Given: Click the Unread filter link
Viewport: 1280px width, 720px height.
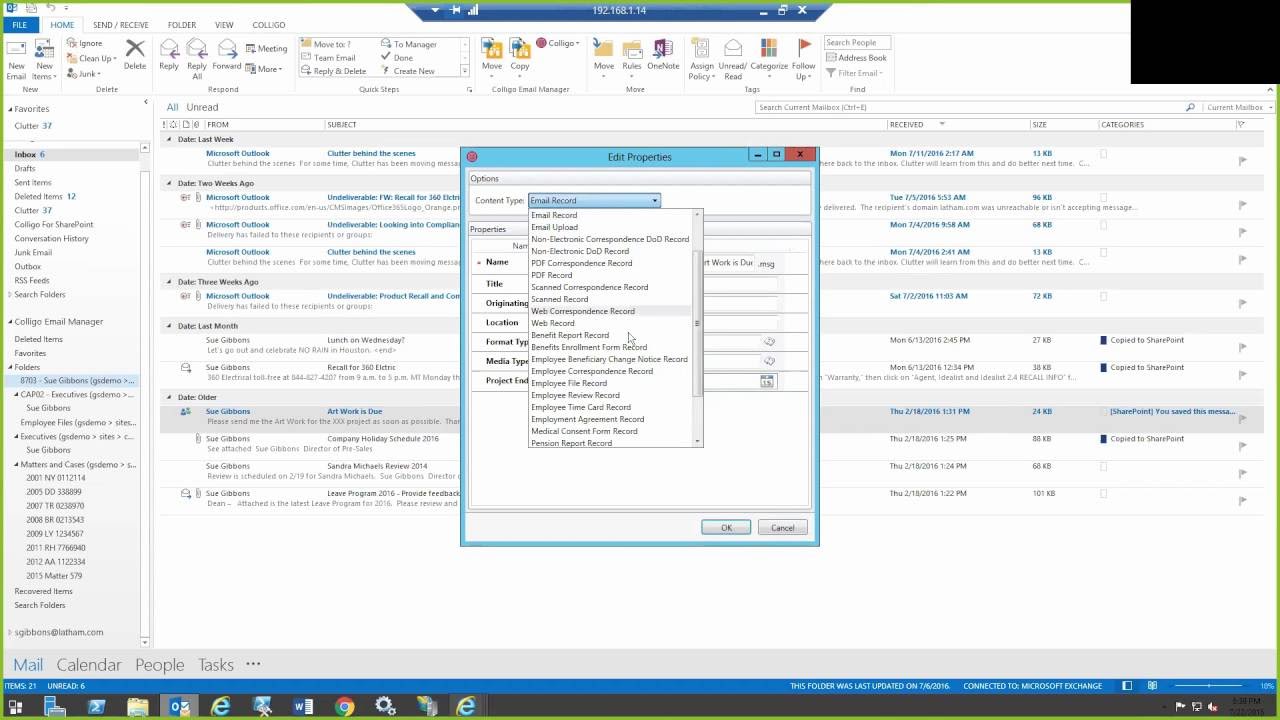Looking at the screenshot, I should coord(202,107).
